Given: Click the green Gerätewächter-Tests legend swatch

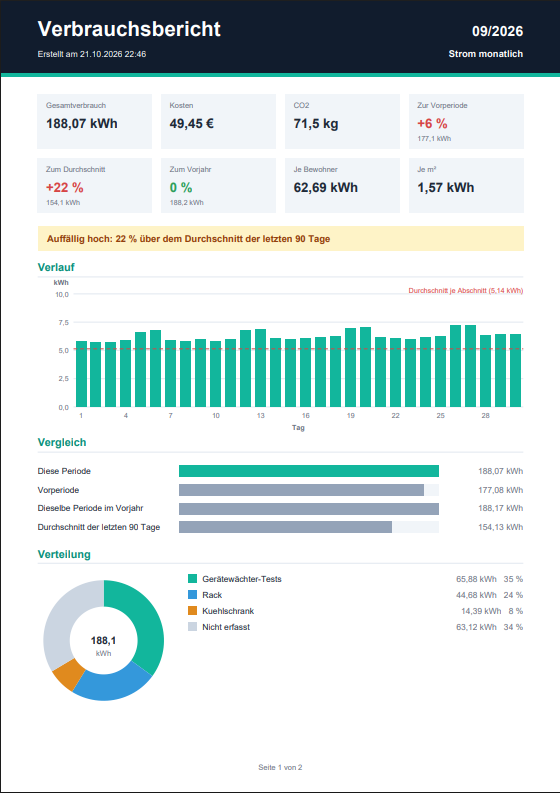Looking at the screenshot, I should 192,579.
